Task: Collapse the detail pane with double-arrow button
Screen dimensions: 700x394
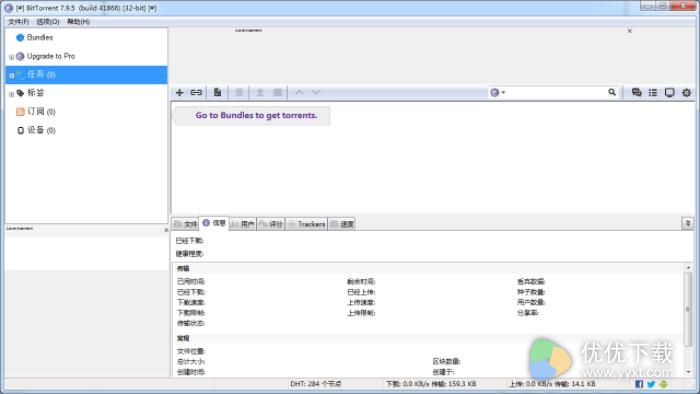Action: [688, 223]
